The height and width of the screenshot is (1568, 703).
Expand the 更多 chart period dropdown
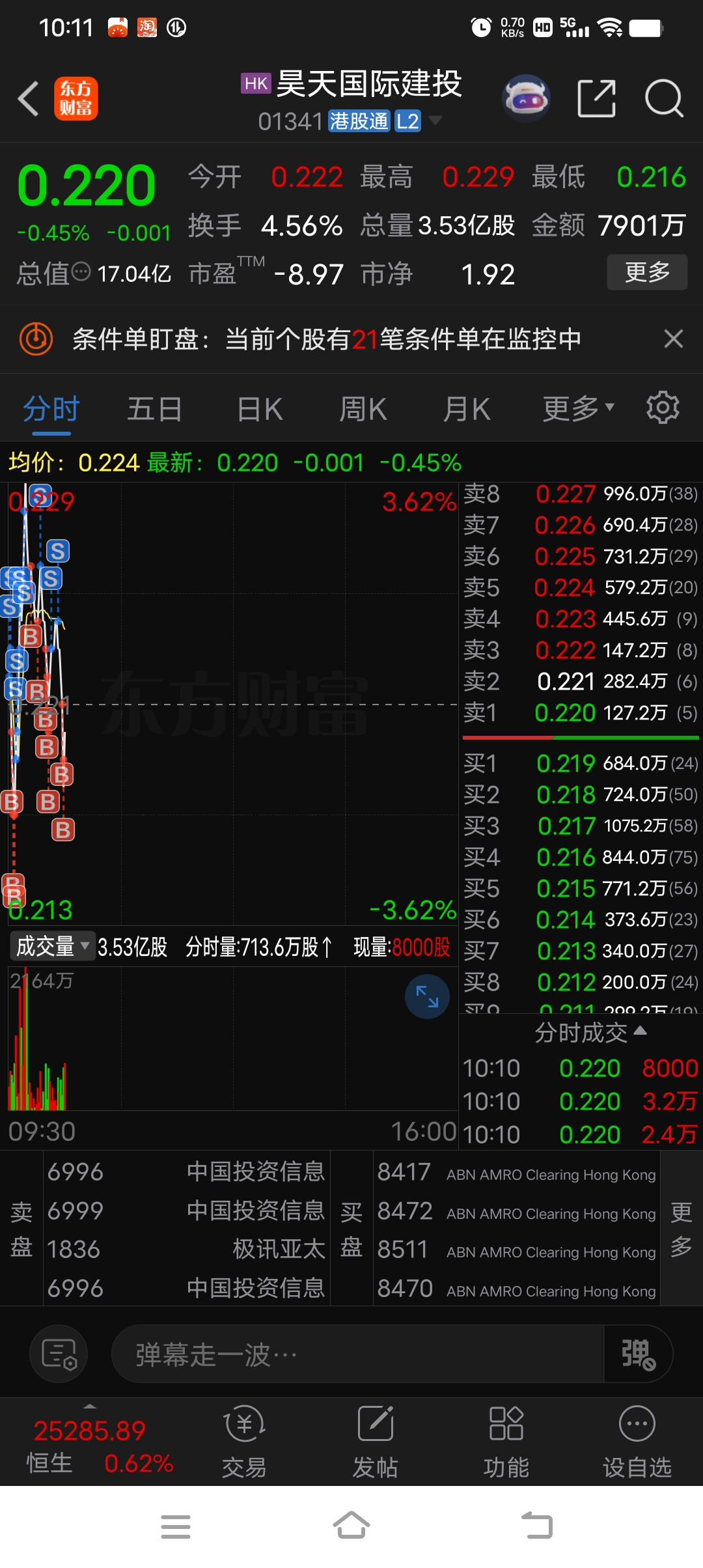pyautogui.click(x=578, y=409)
